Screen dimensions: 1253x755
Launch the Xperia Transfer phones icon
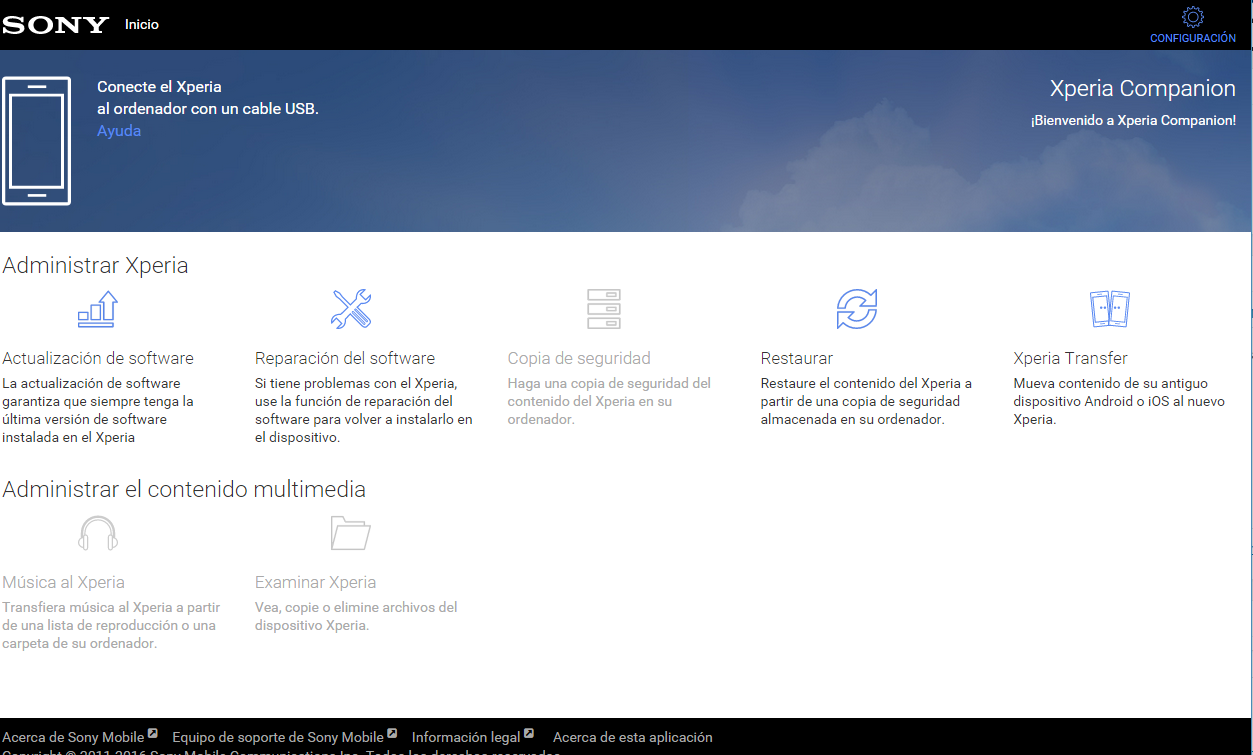(x=1109, y=309)
